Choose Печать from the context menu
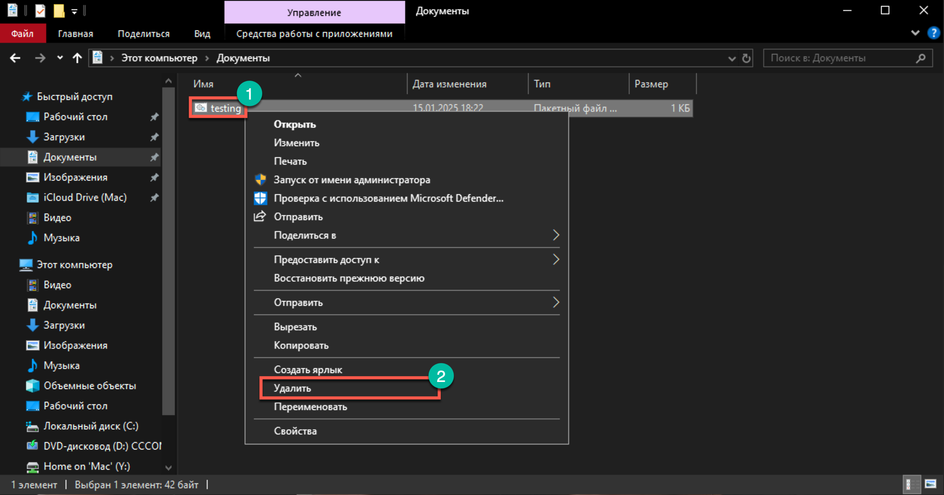Image resolution: width=944 pixels, height=495 pixels. (x=406, y=161)
